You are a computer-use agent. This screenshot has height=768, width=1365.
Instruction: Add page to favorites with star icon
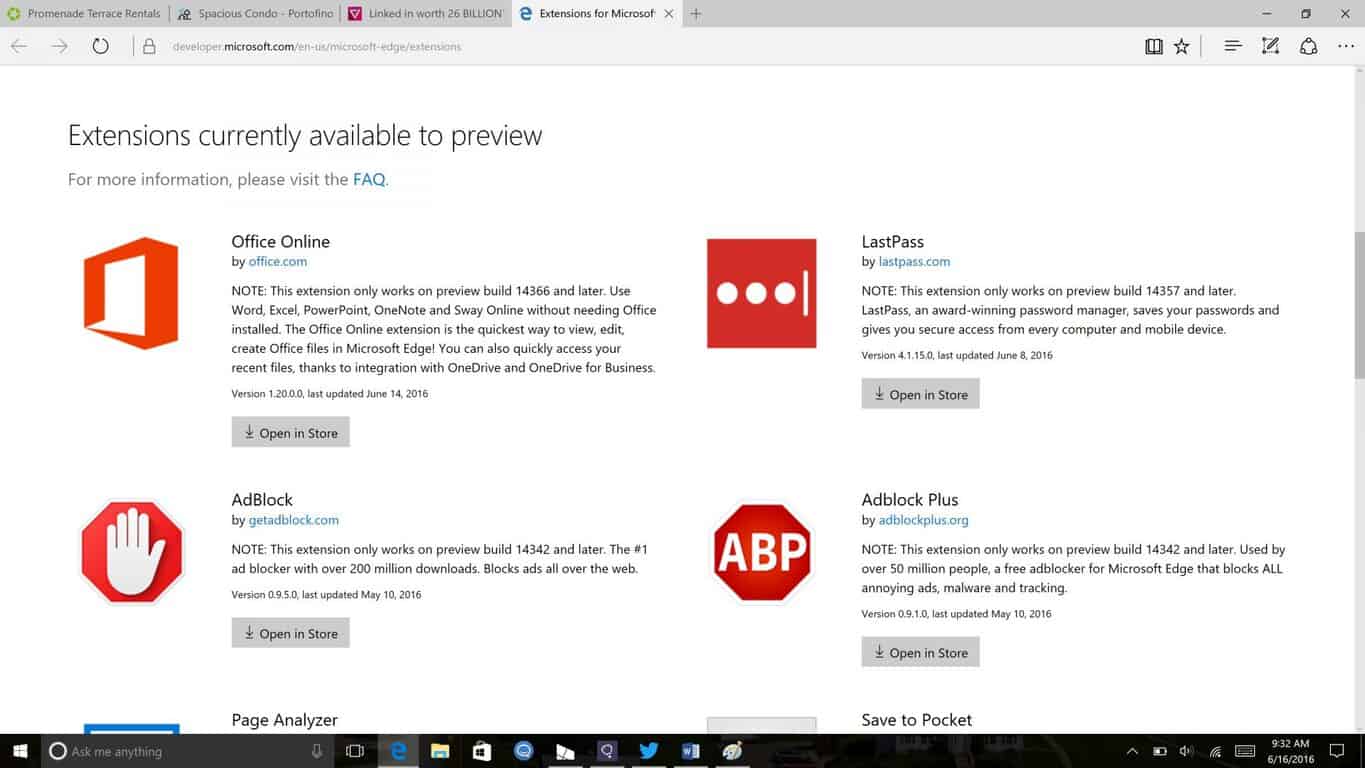1182,46
